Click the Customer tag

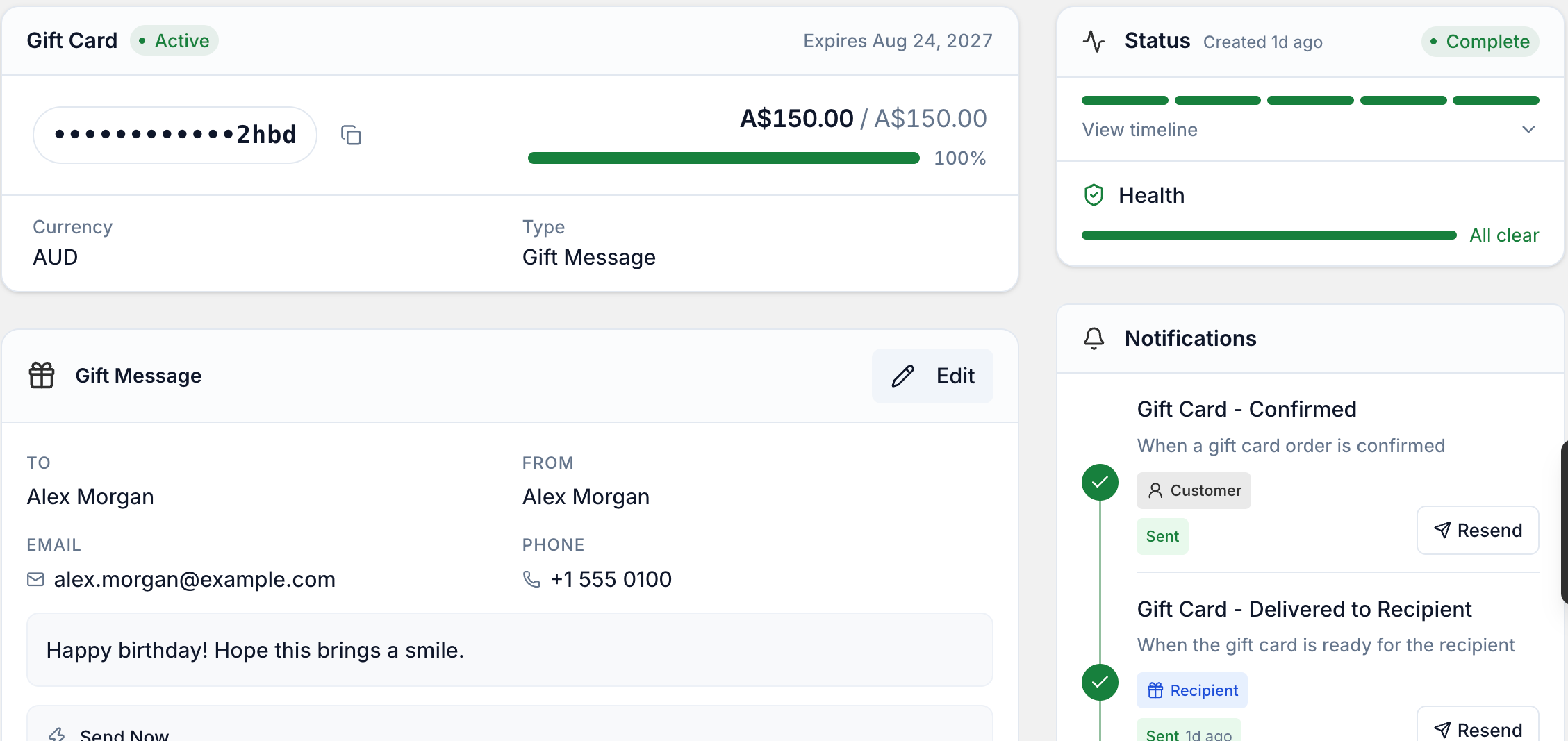(1194, 490)
